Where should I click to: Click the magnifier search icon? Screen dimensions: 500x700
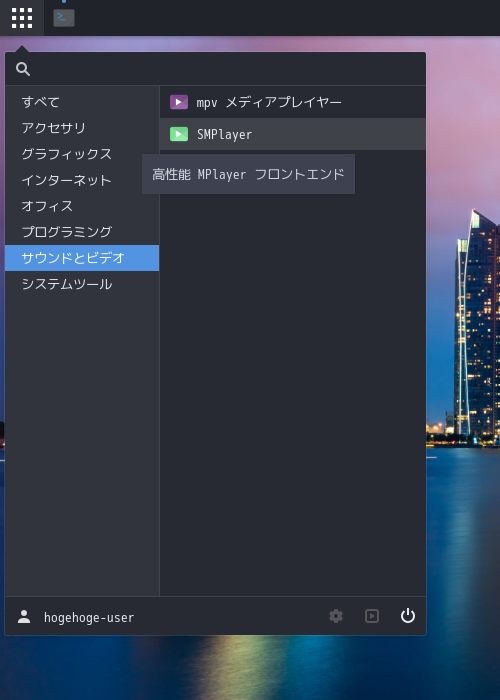[23, 69]
